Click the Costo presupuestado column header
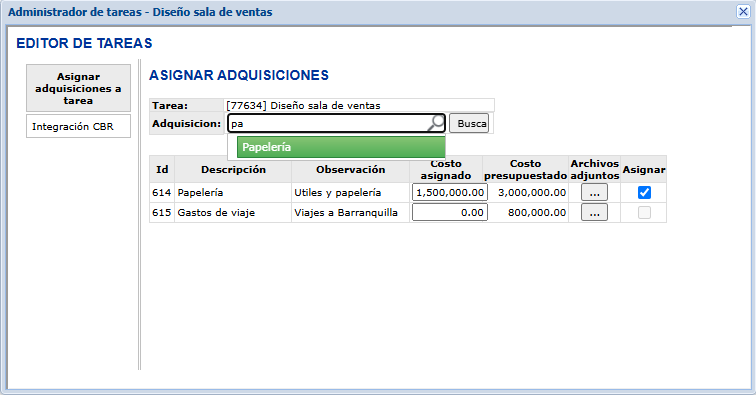The image size is (756, 395). (x=526, y=169)
